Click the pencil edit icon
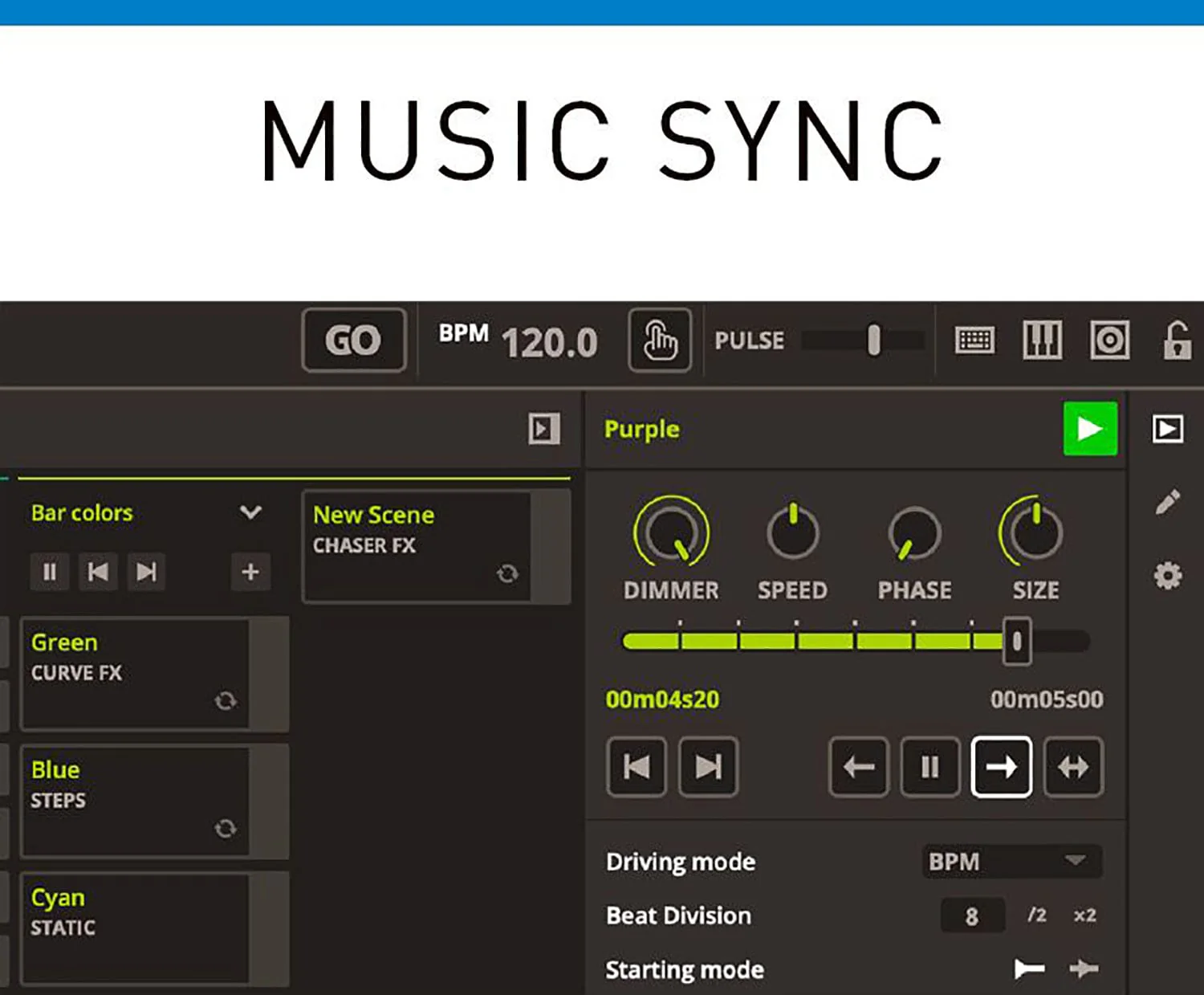The height and width of the screenshot is (995, 1204). pyautogui.click(x=1168, y=502)
